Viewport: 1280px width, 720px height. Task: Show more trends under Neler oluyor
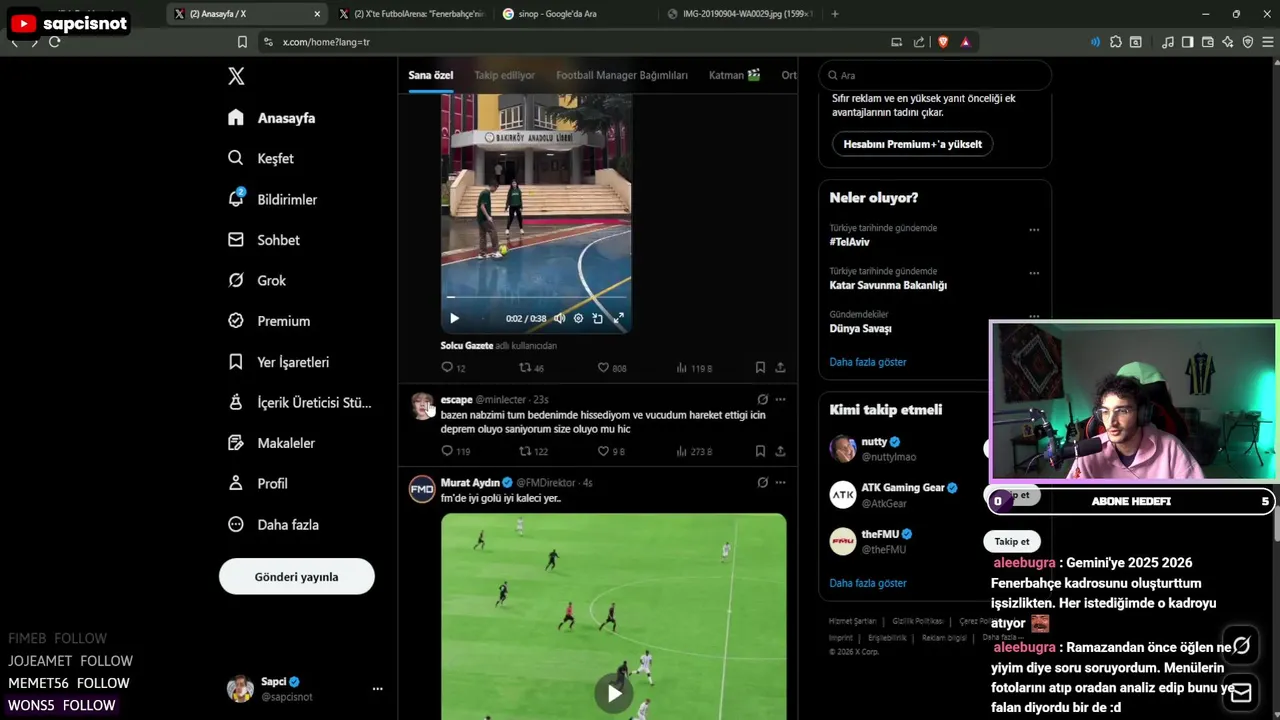click(x=868, y=362)
